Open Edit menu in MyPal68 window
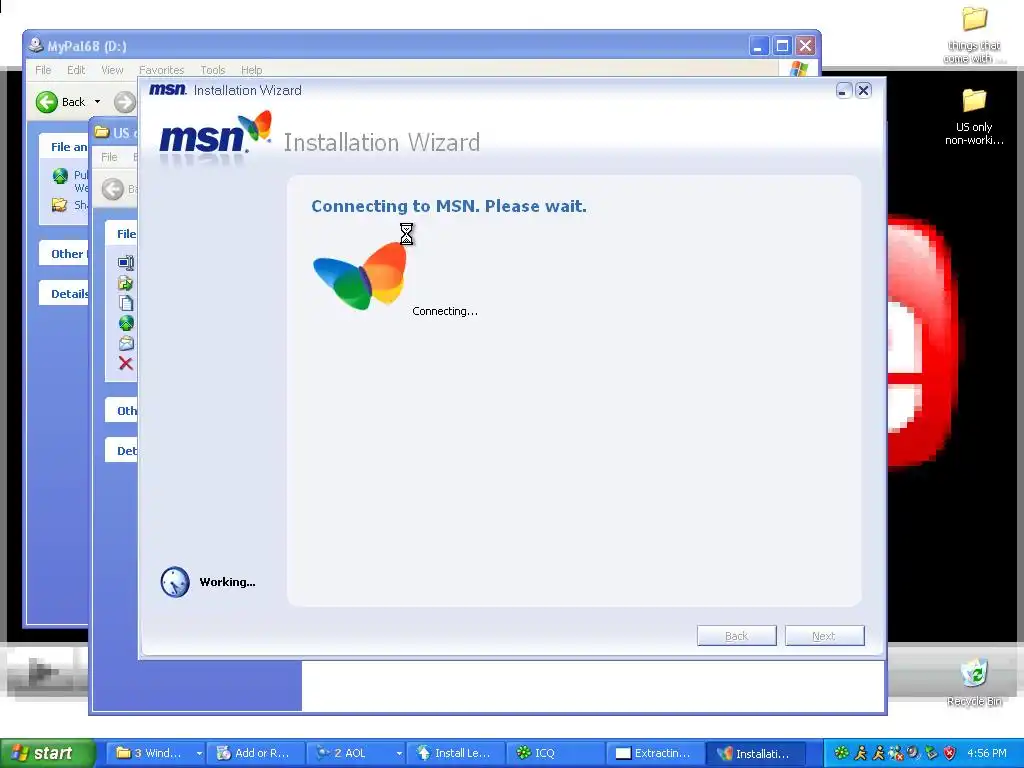1024x768 pixels. point(76,70)
